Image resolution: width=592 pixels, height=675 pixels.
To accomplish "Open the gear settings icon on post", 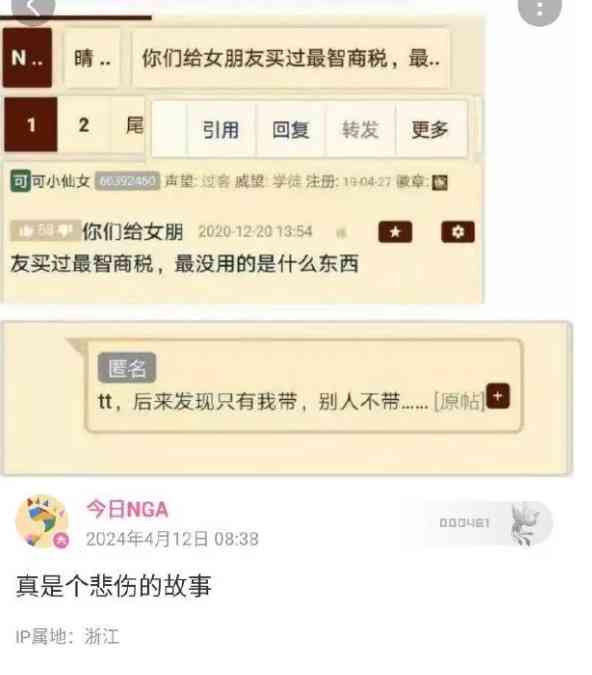I will click(x=458, y=232).
